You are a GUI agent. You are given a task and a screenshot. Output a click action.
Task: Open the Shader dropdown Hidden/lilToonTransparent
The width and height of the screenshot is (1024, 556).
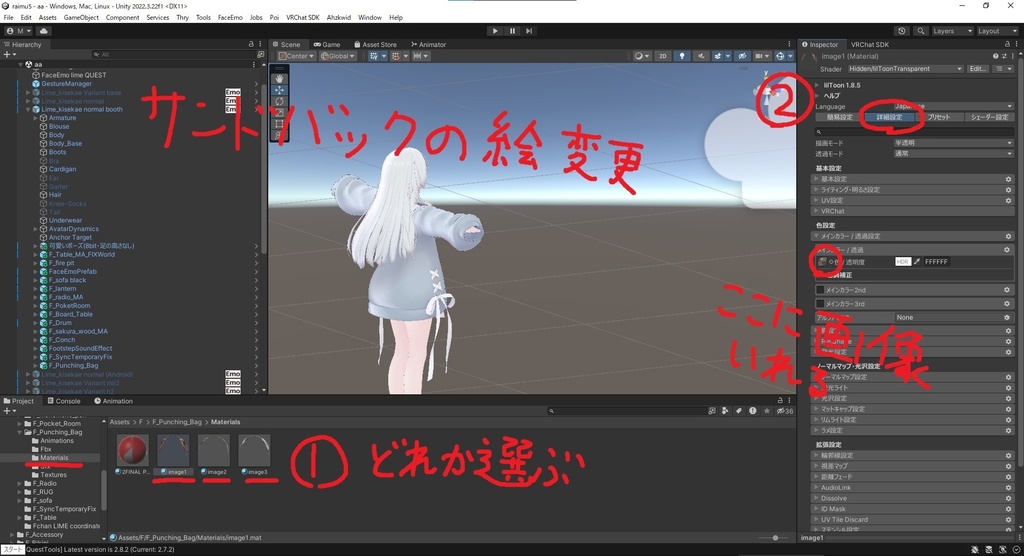click(x=905, y=69)
